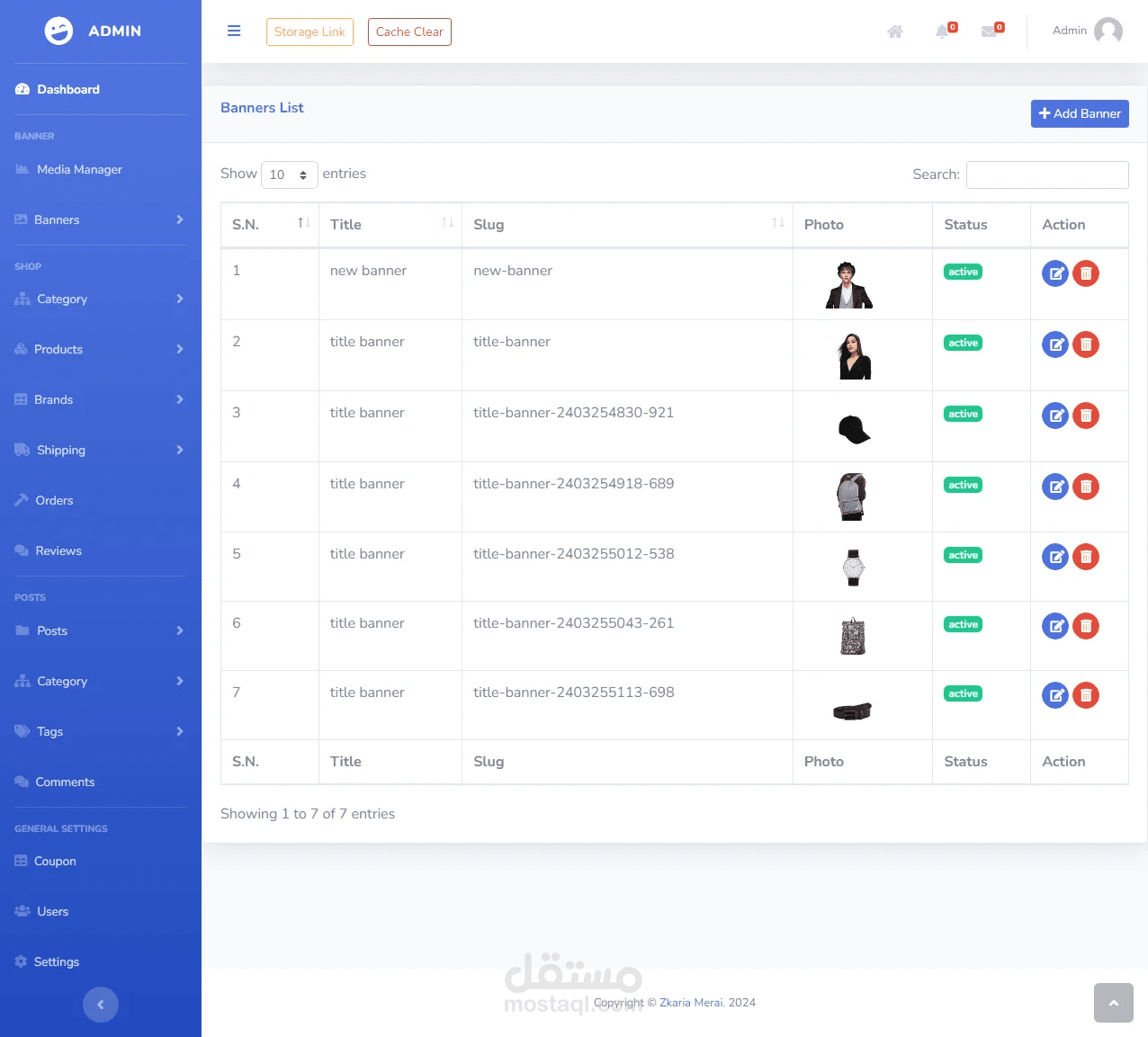Delete banner title-banner-2403255113-698
Screen dimensions: 1148x1037
[1086, 695]
